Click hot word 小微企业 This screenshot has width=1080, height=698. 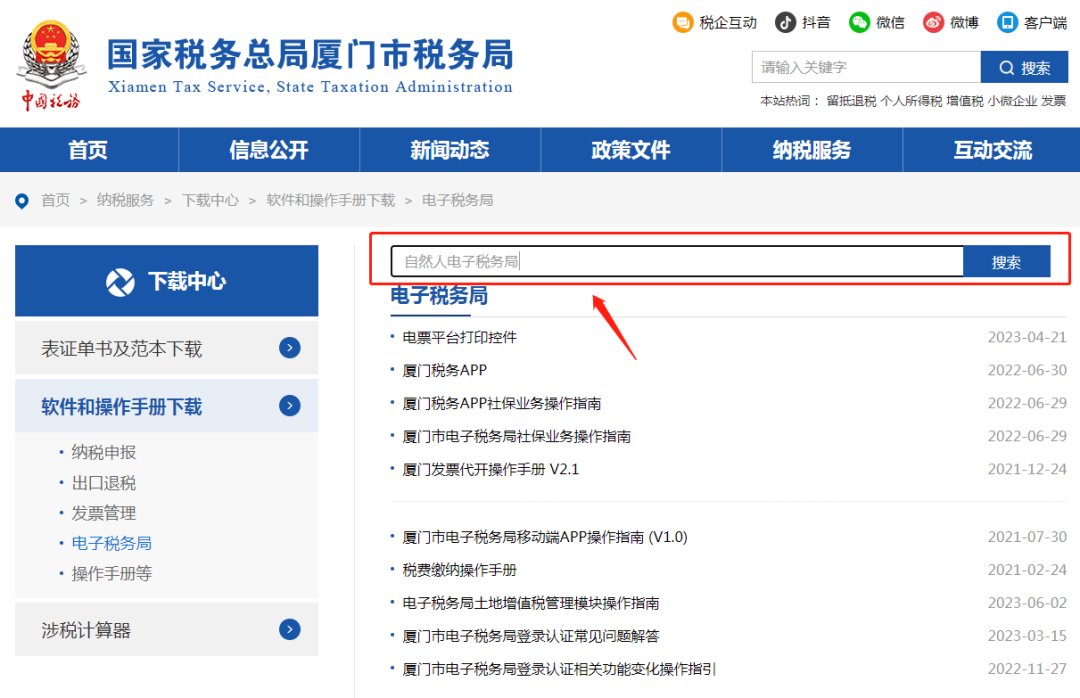[1012, 101]
